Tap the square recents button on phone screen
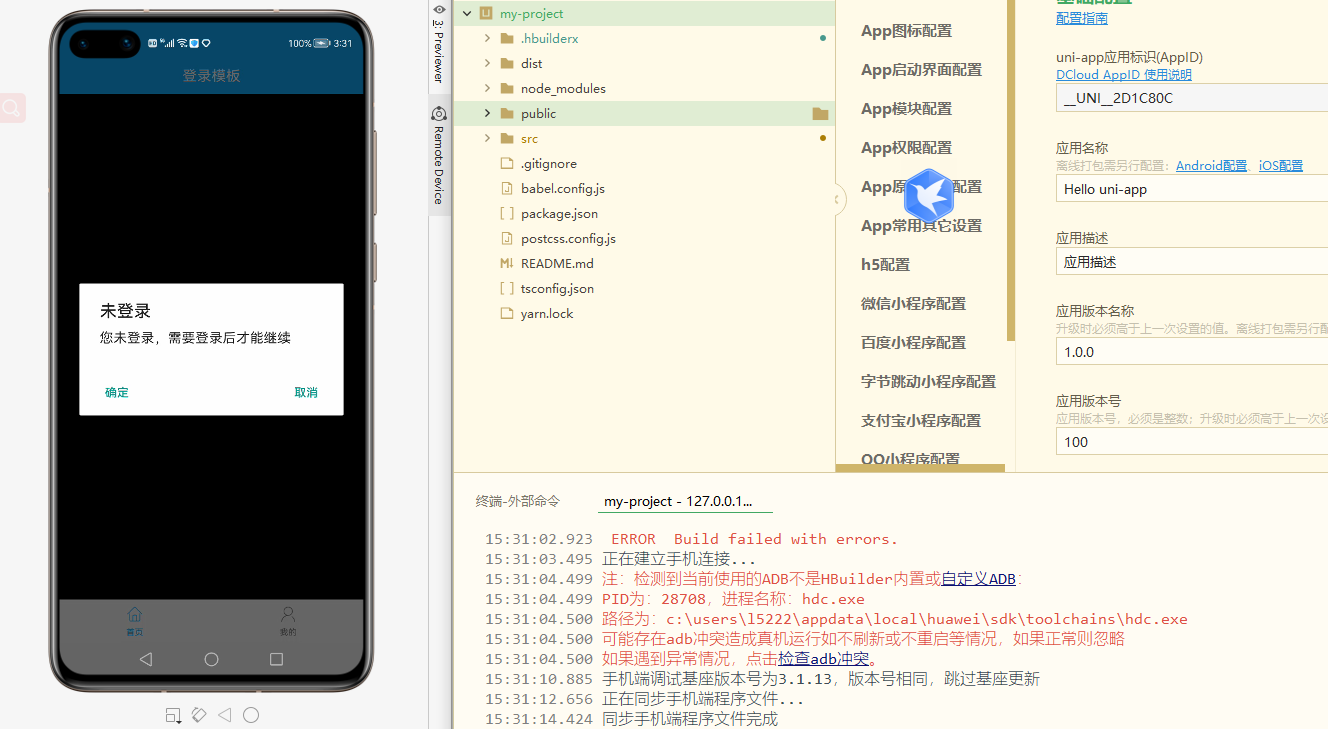 [277, 659]
